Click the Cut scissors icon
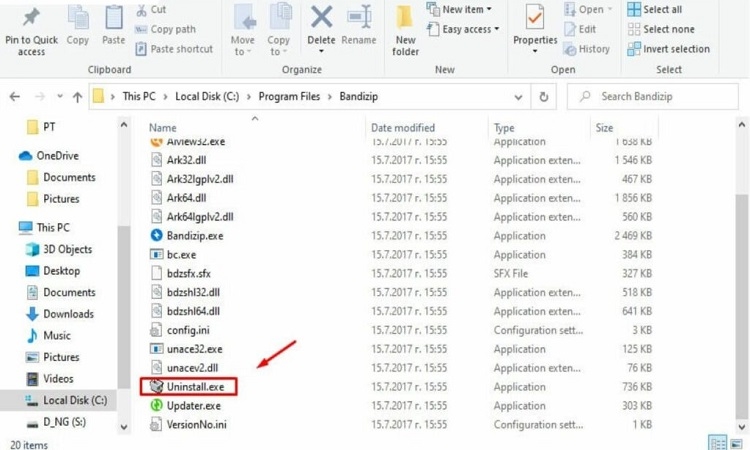The height and width of the screenshot is (450, 750). pos(142,10)
